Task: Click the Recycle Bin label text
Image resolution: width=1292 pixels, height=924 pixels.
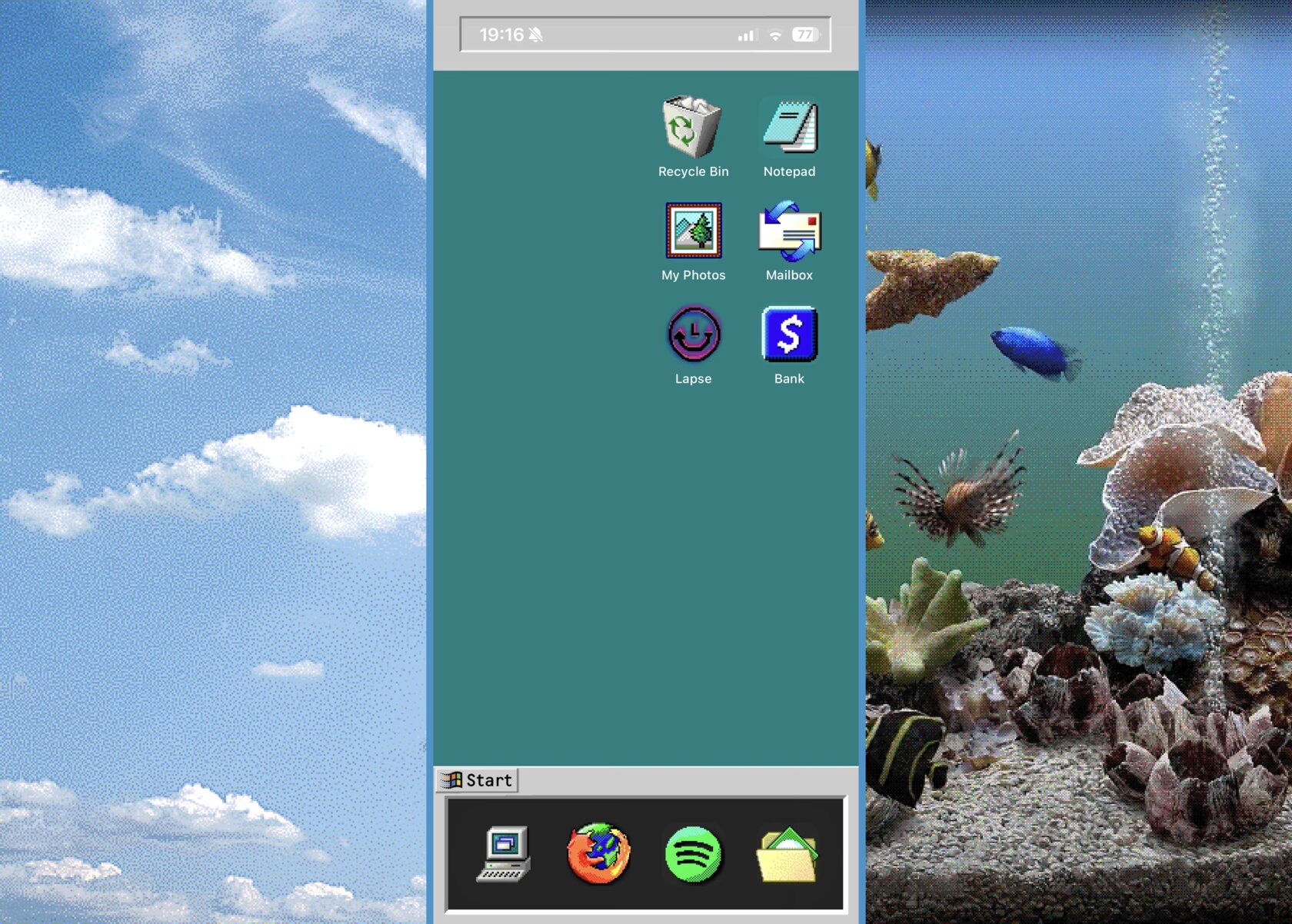Action: tap(693, 171)
